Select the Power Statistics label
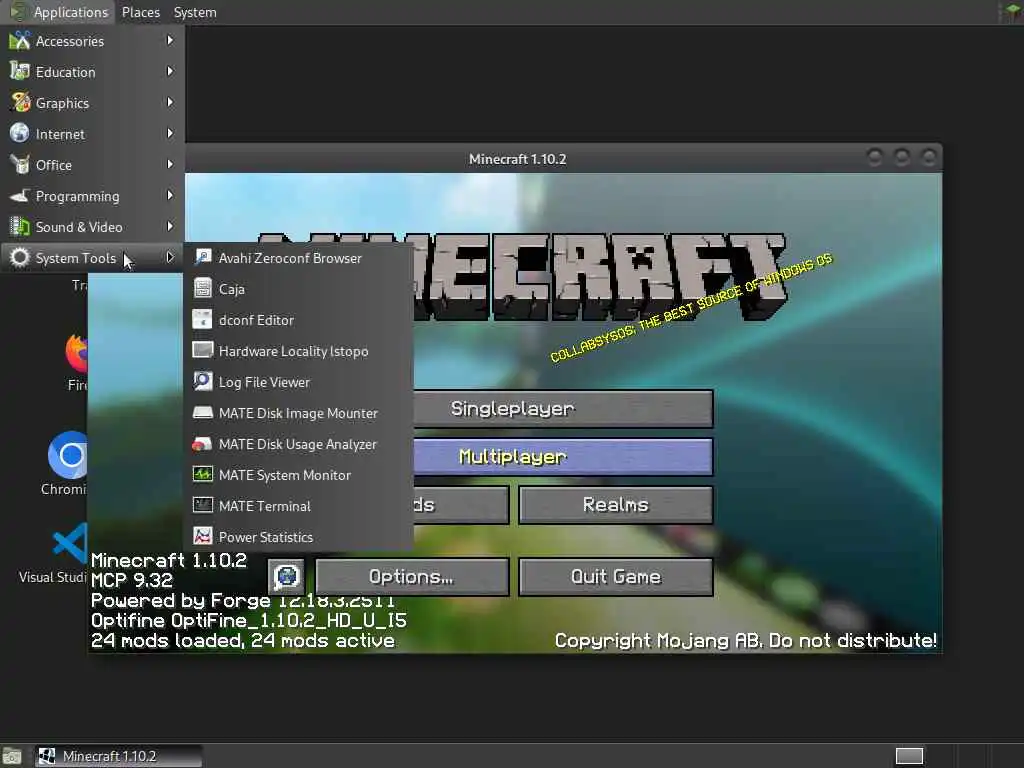The image size is (1024, 768). click(266, 537)
